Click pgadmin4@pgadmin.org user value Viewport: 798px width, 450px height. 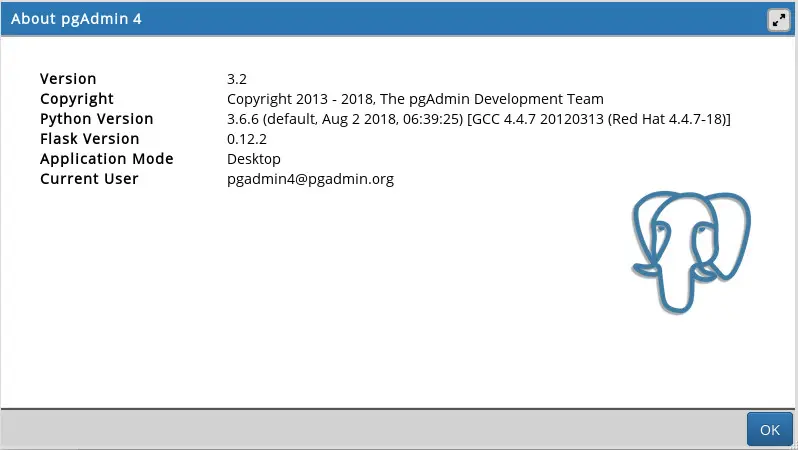pos(310,179)
